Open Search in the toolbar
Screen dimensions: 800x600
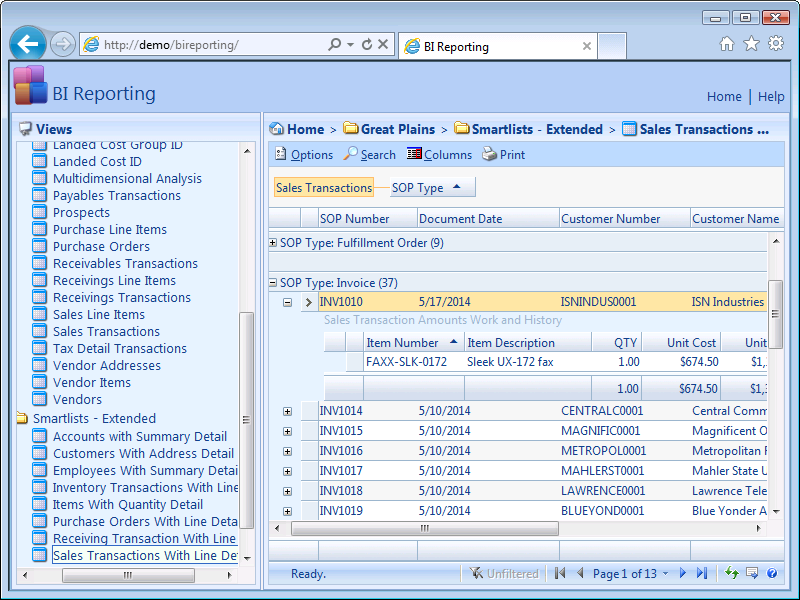point(369,155)
